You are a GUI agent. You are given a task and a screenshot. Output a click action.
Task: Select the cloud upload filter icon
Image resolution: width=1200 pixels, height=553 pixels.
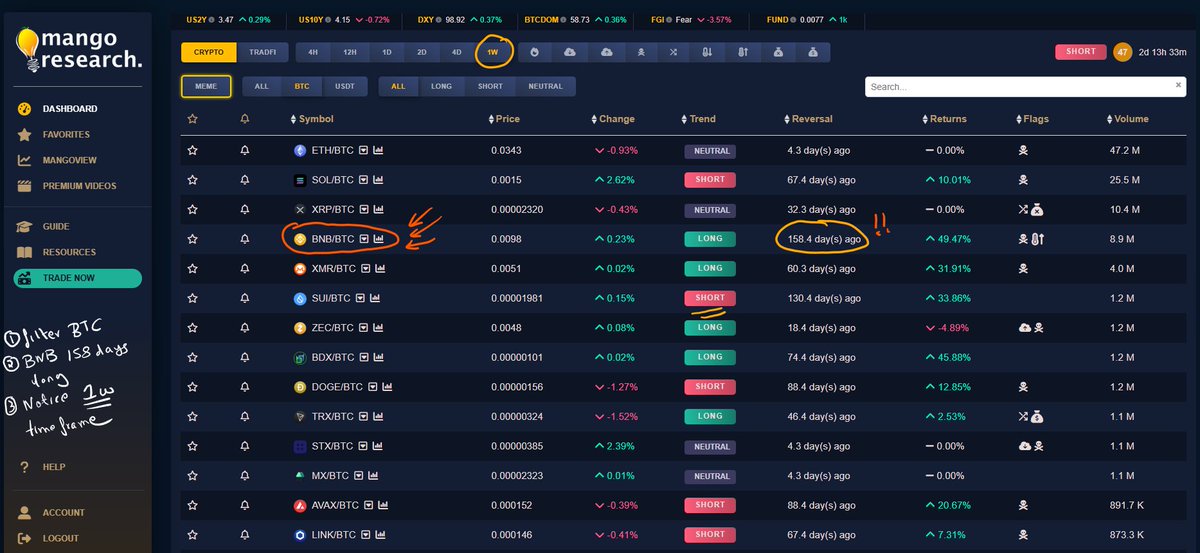(x=605, y=52)
